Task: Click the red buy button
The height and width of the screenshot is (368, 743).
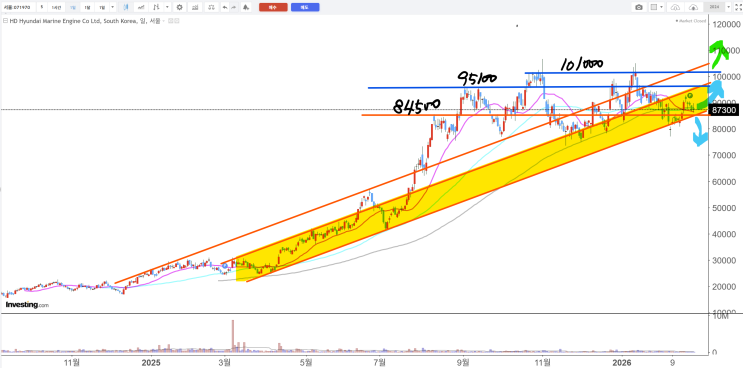Action: [x=273, y=7]
